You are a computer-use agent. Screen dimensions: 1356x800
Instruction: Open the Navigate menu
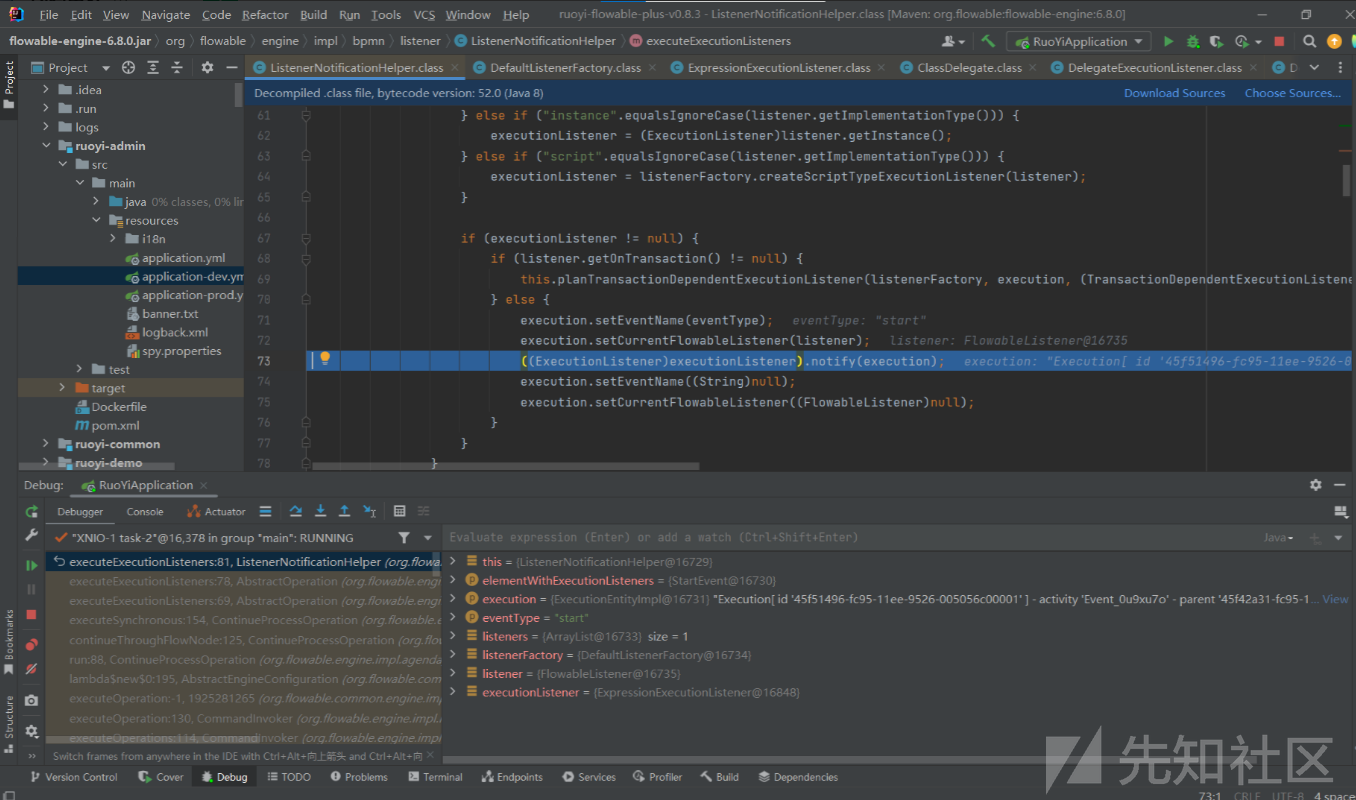point(165,15)
